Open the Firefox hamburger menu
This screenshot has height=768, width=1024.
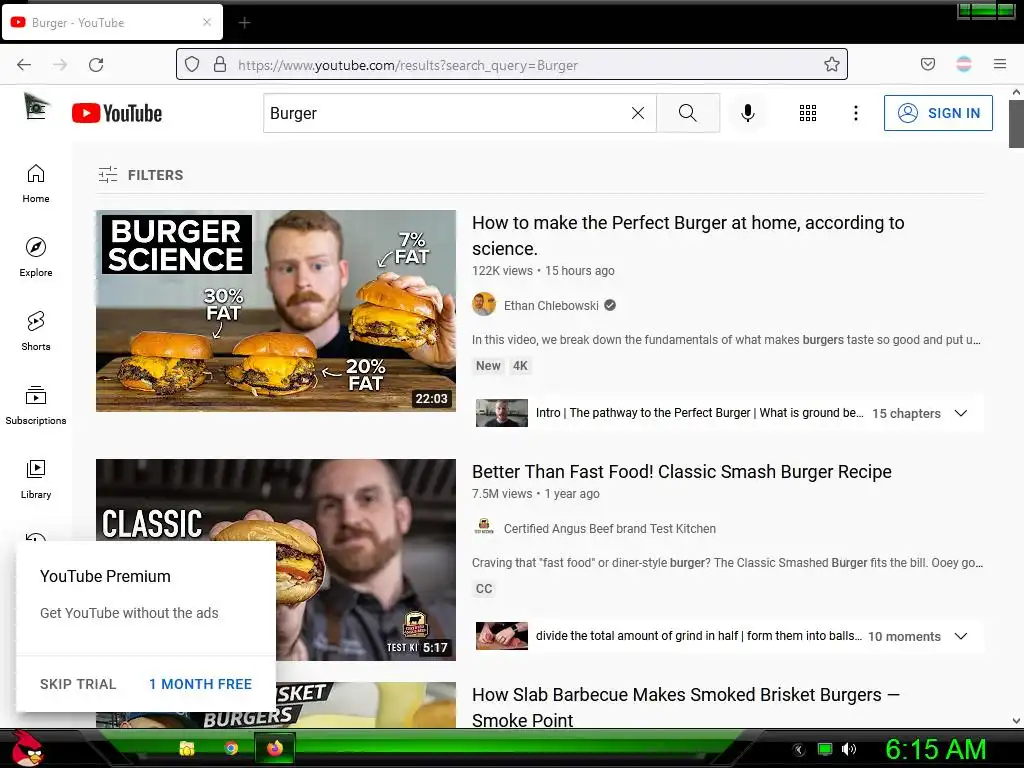[1000, 64]
